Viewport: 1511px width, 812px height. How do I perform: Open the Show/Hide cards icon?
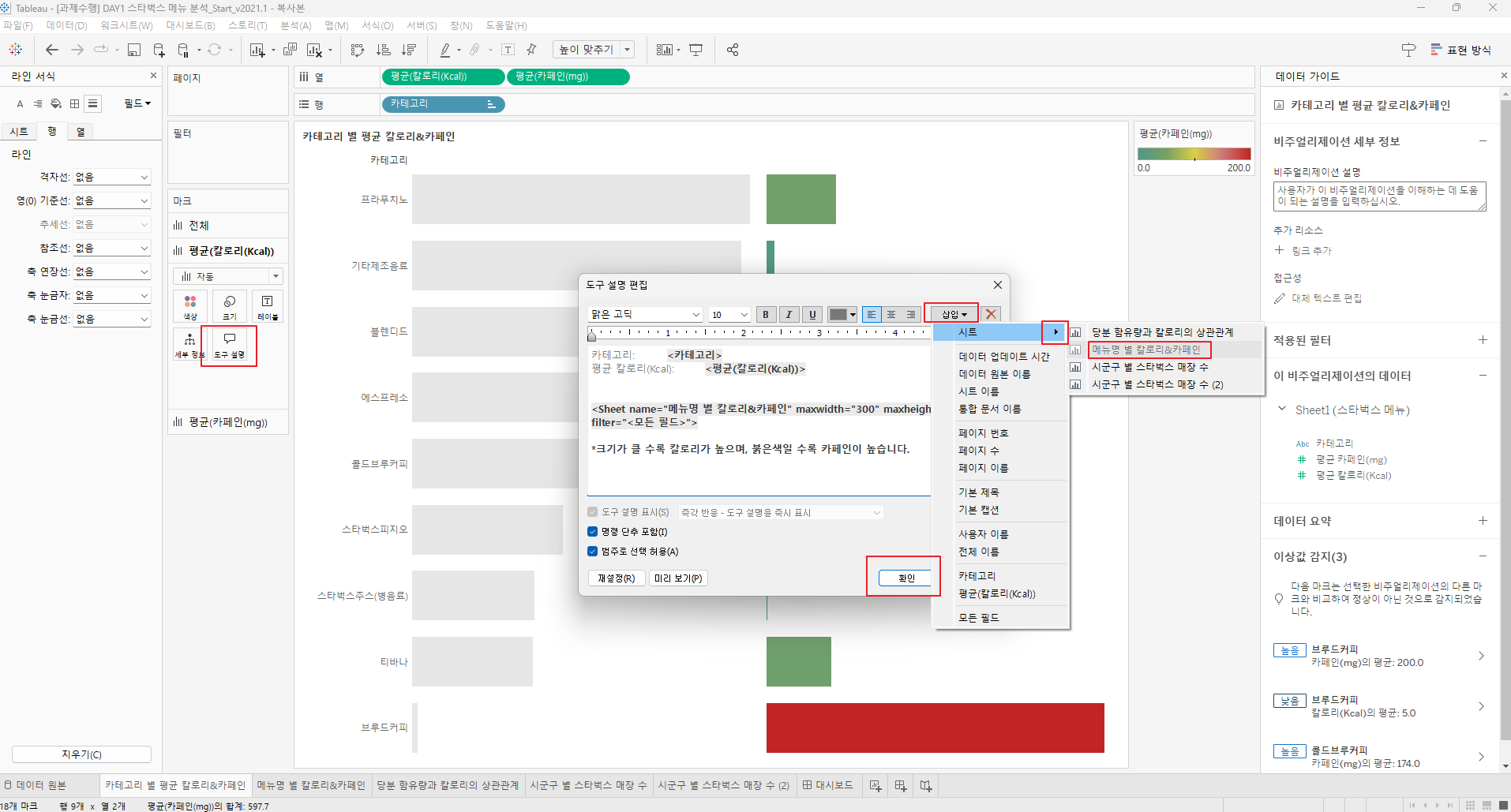click(x=665, y=50)
